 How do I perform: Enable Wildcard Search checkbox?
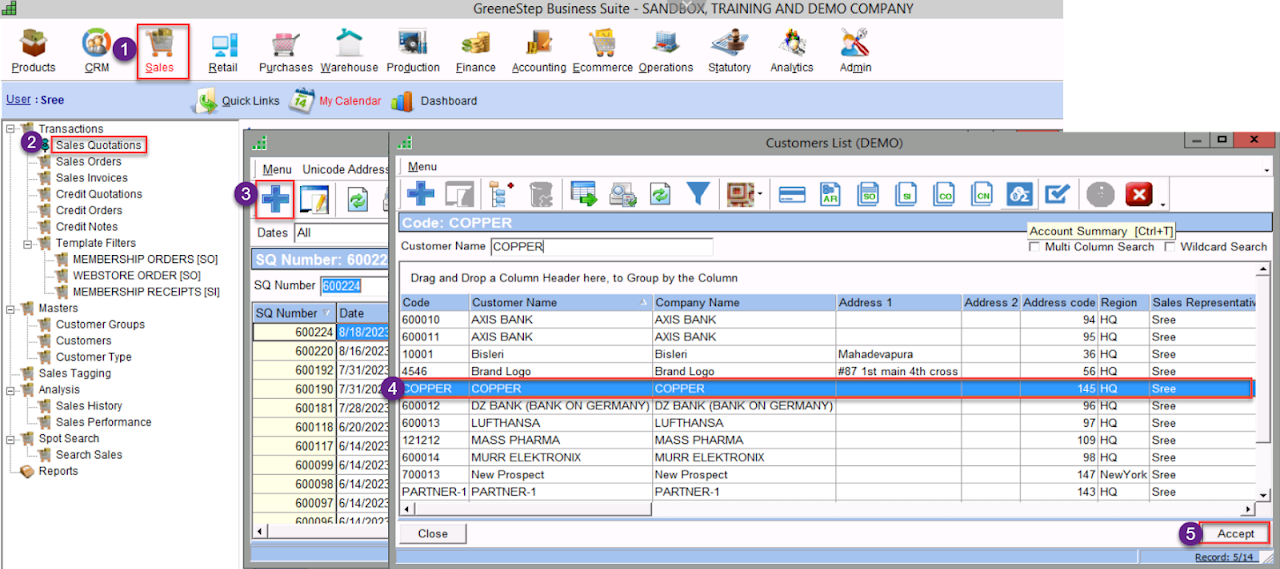pos(1169,247)
